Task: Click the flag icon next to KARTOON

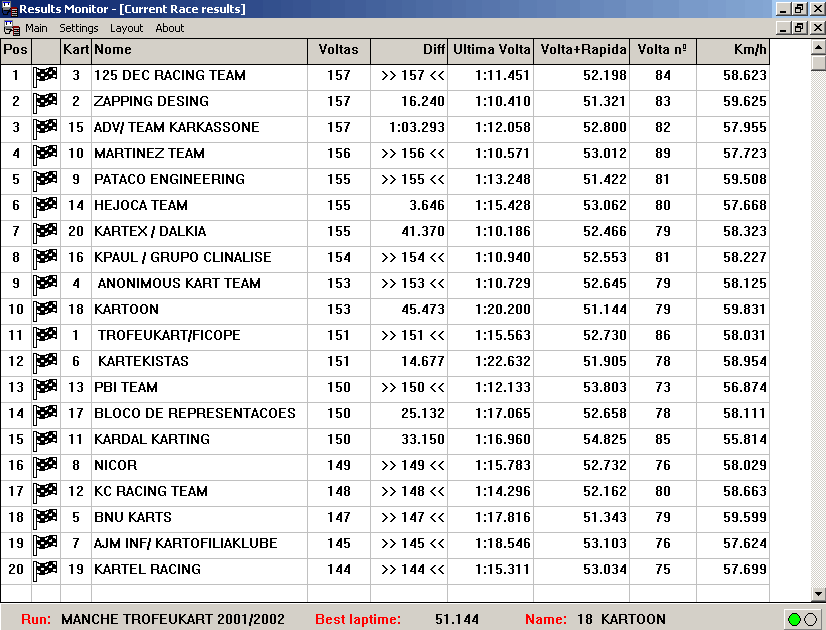Action: pos(46,310)
